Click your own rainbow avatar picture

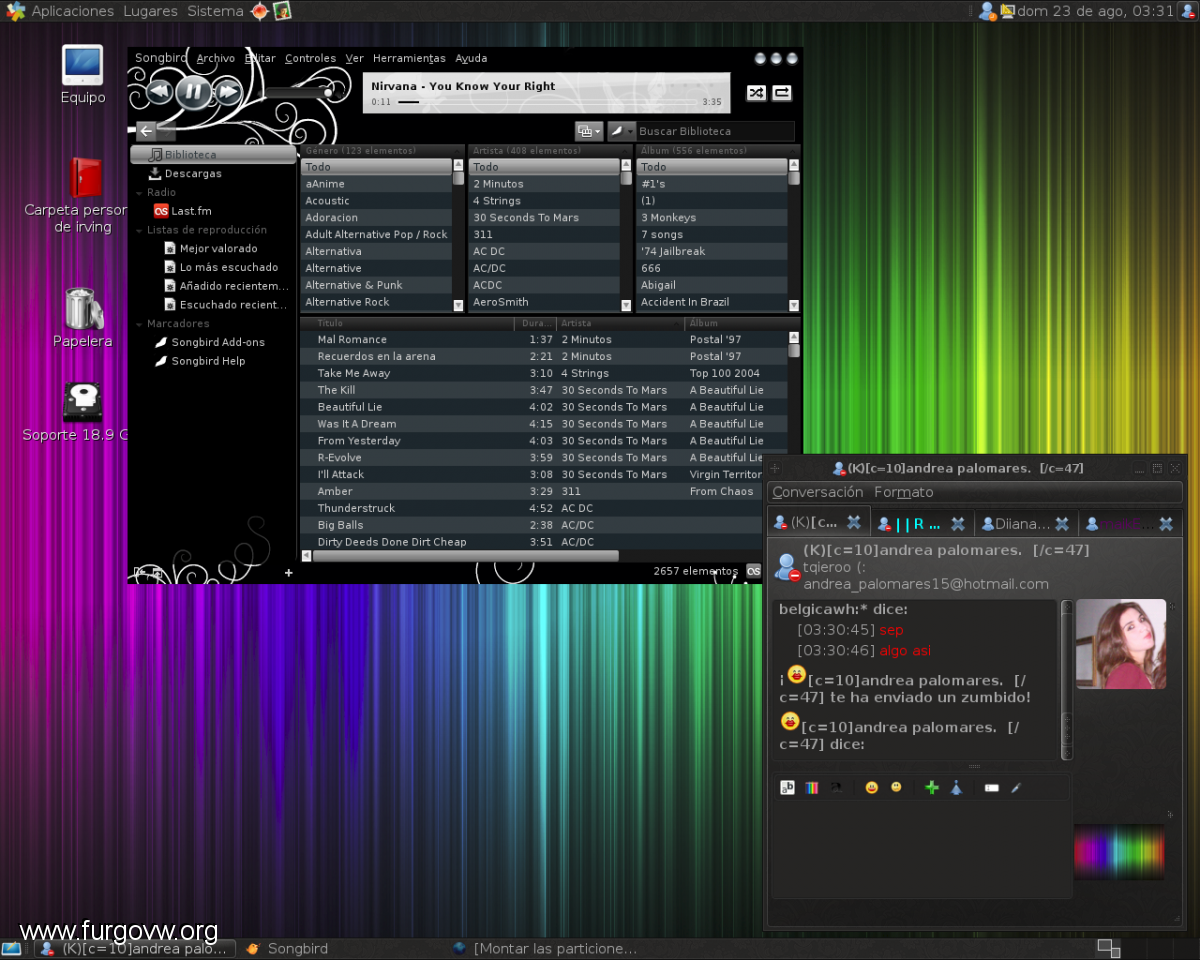1119,853
